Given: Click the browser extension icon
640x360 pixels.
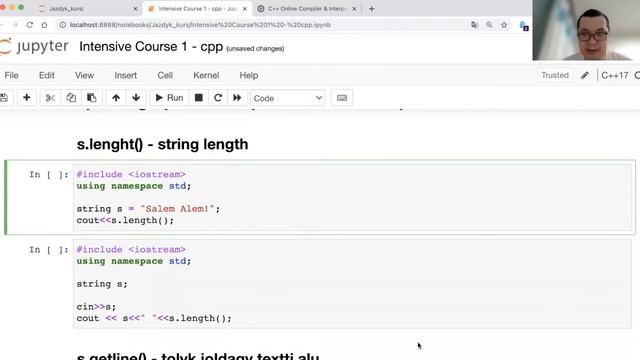Looking at the screenshot, I should [x=524, y=26].
